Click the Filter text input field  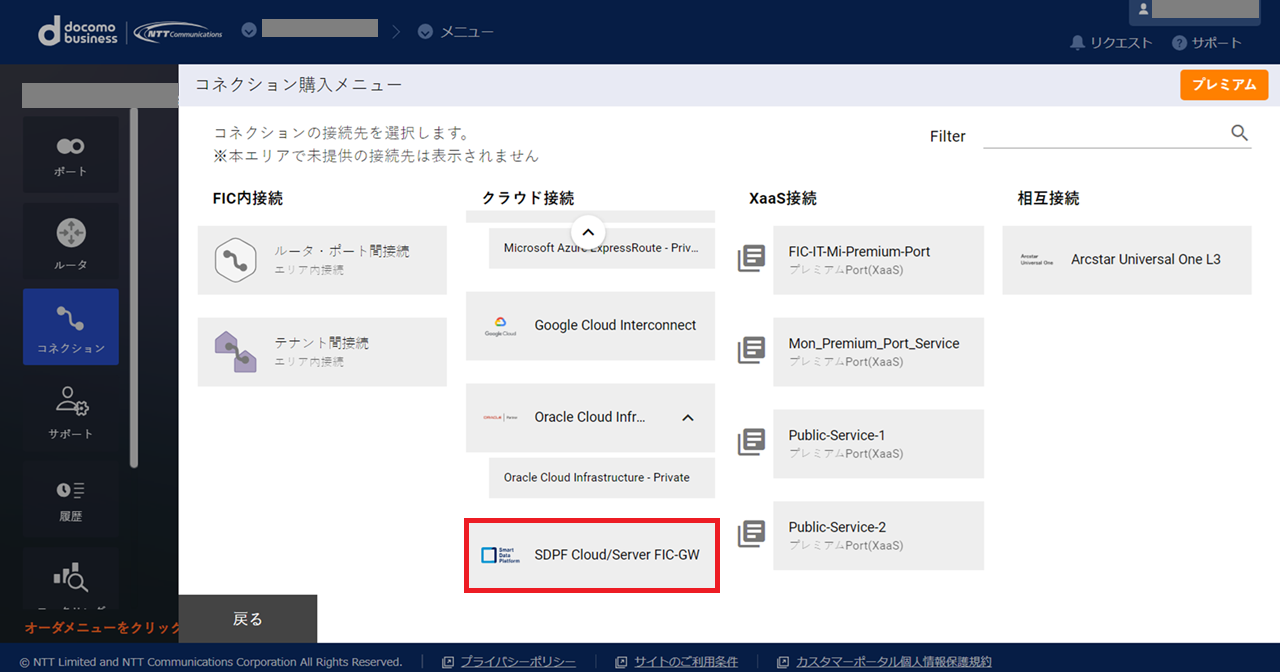(1104, 135)
